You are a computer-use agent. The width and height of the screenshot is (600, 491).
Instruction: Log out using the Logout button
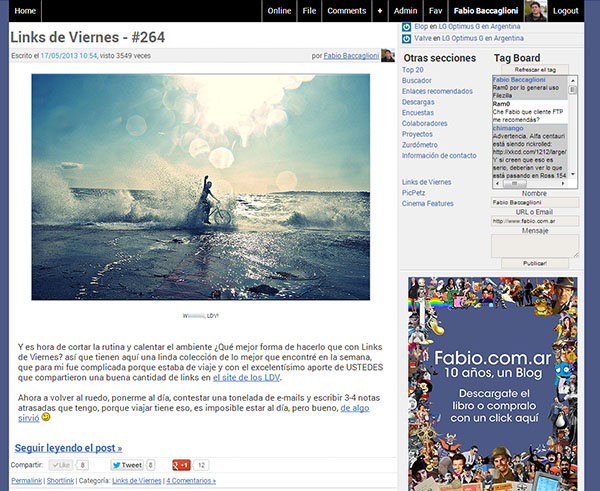click(x=566, y=11)
